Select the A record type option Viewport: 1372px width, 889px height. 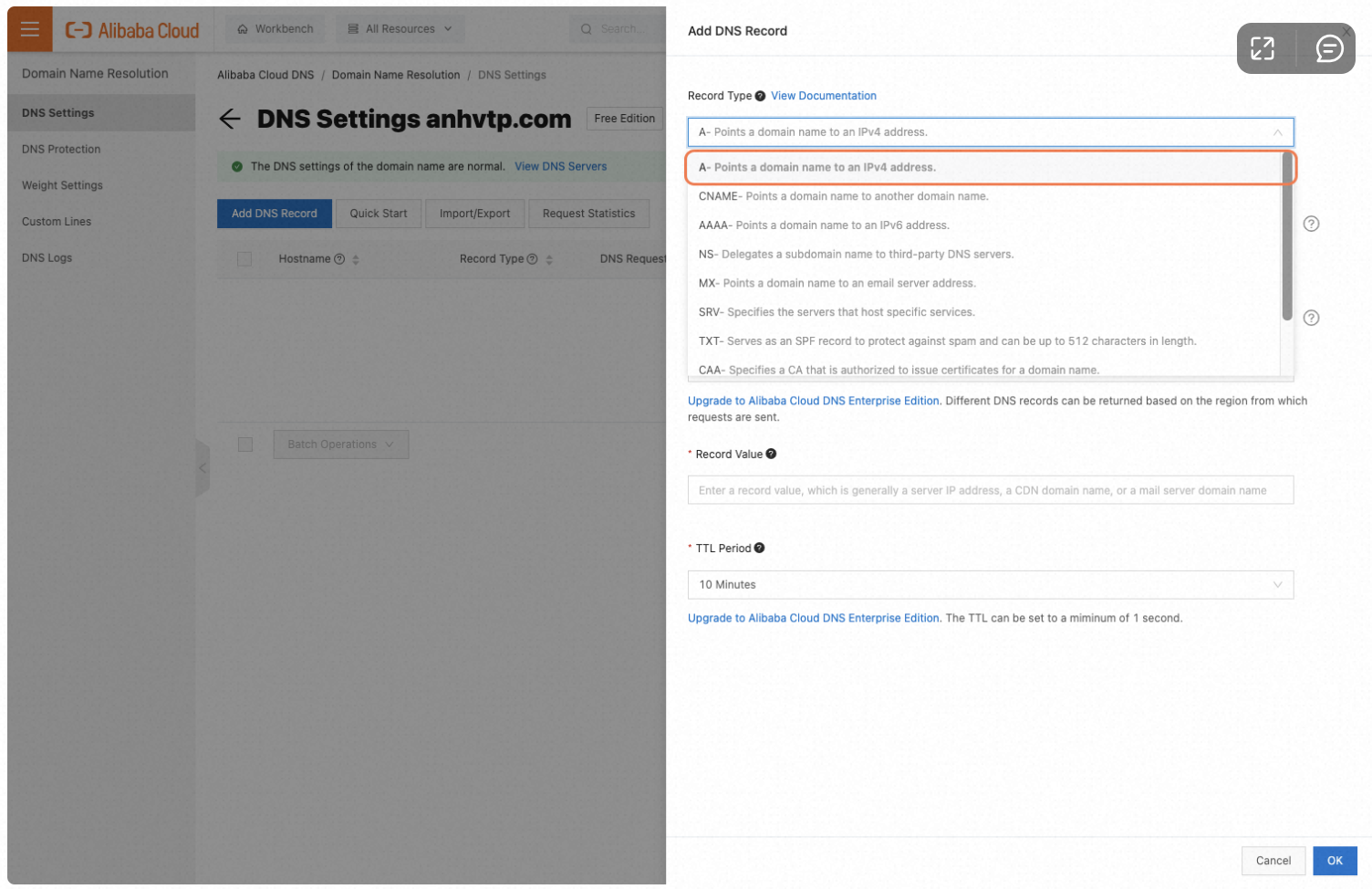tap(984, 167)
